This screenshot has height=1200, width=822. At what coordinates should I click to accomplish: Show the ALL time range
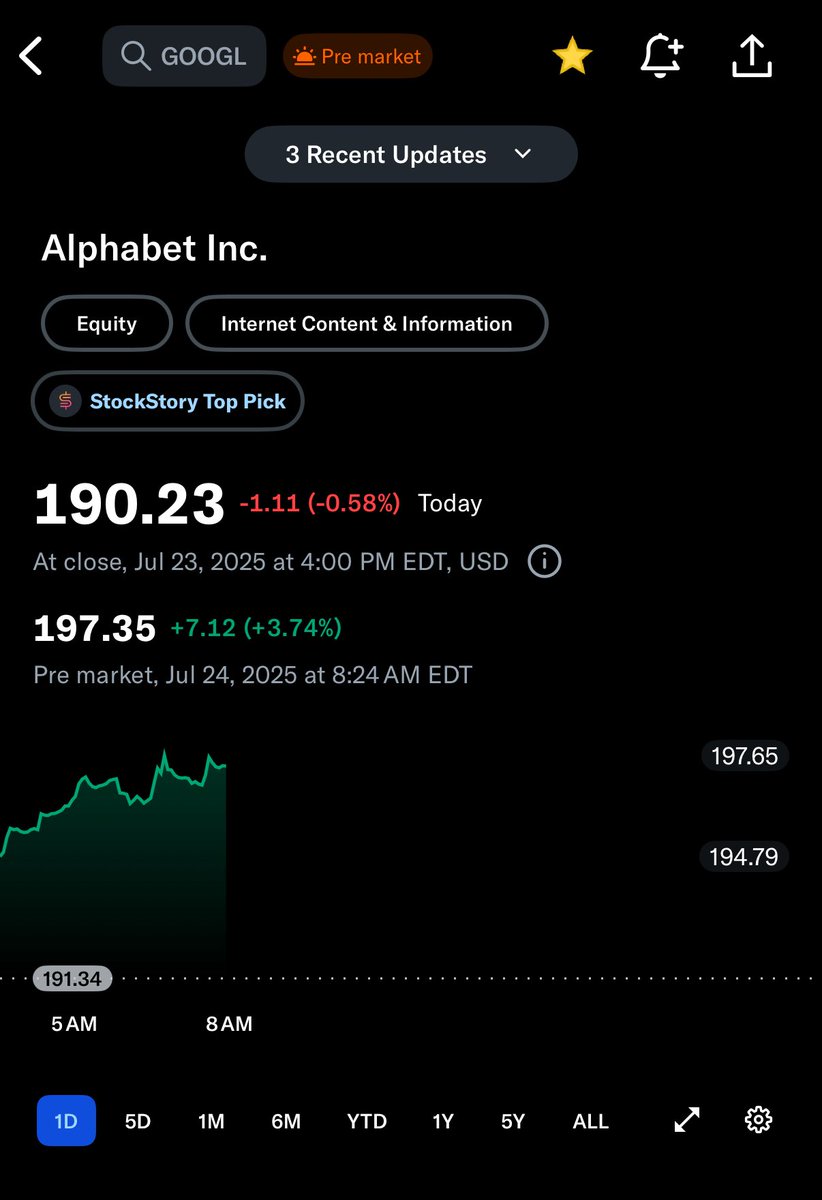pos(590,1121)
